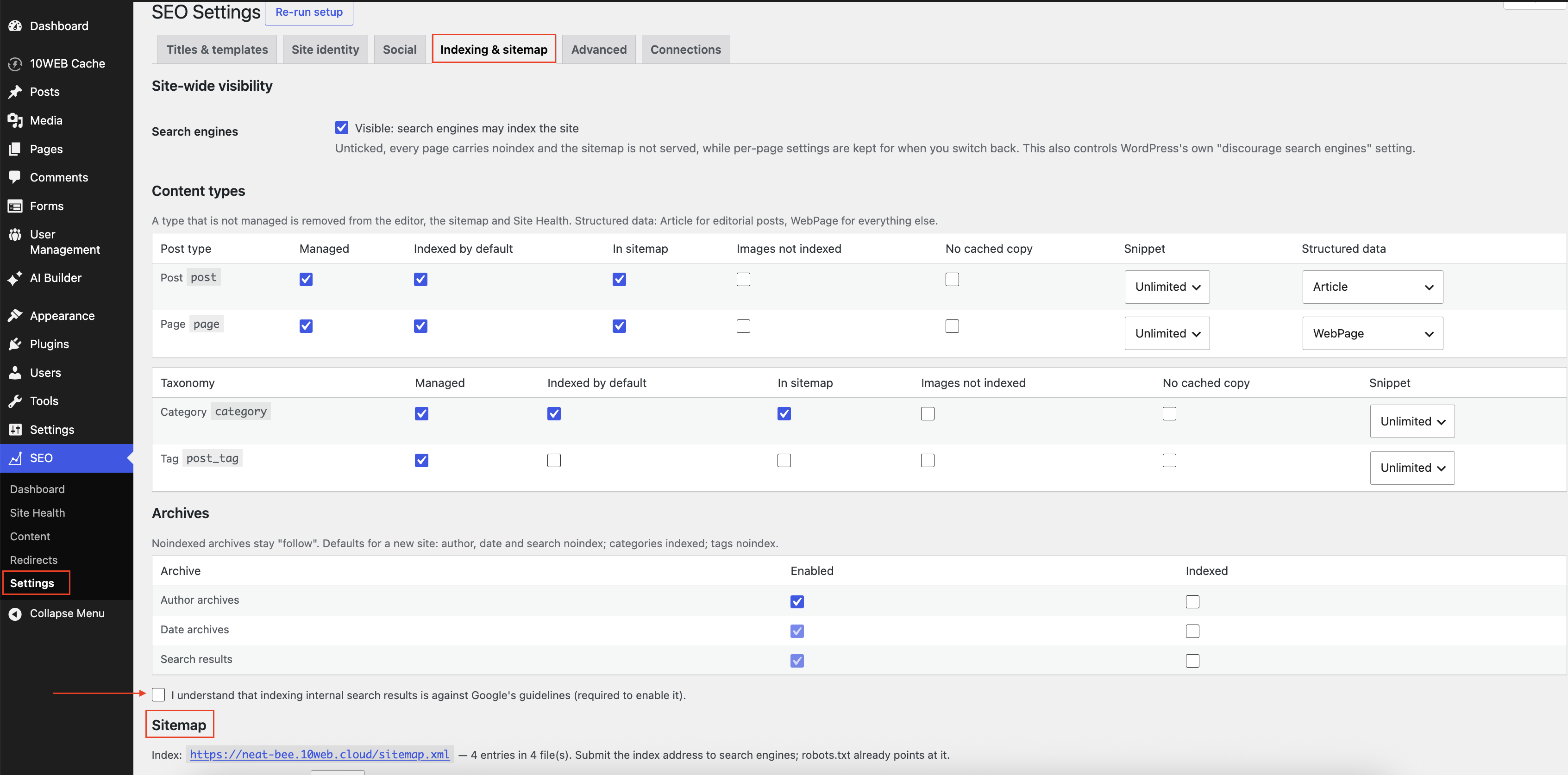The image size is (1568, 775).
Task: Open the Connections tab
Action: tap(685, 49)
